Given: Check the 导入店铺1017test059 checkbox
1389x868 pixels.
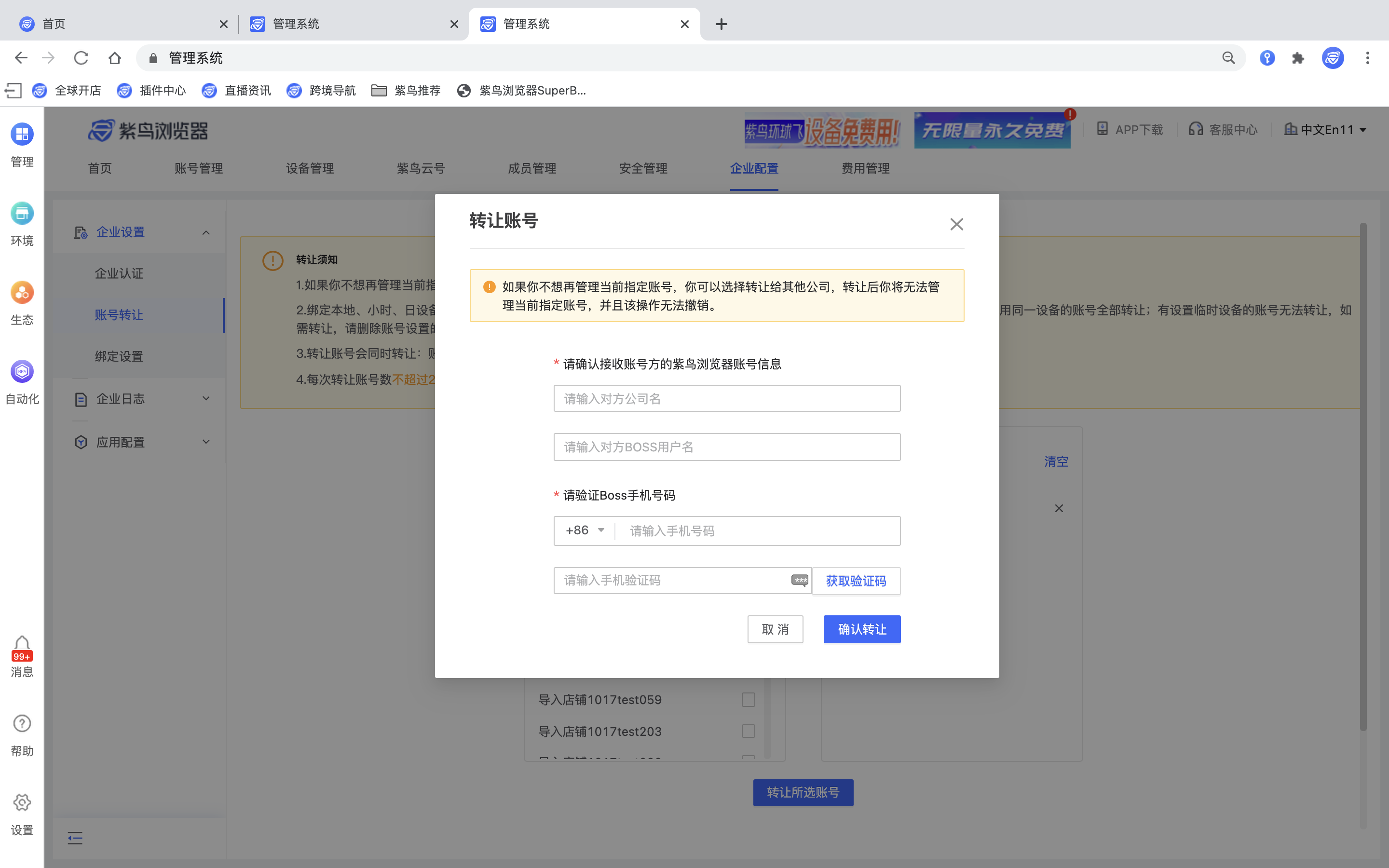Looking at the screenshot, I should (x=748, y=699).
